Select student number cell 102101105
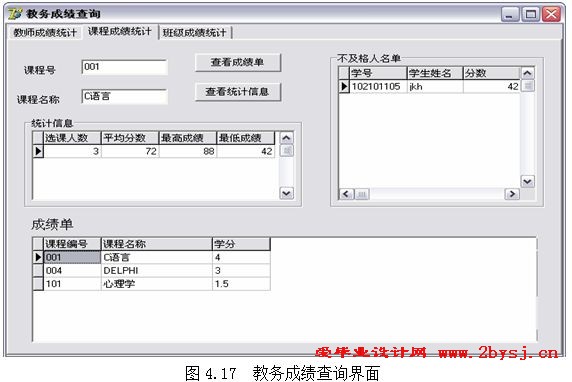Image resolution: width=572 pixels, height=382 pixels. click(378, 86)
